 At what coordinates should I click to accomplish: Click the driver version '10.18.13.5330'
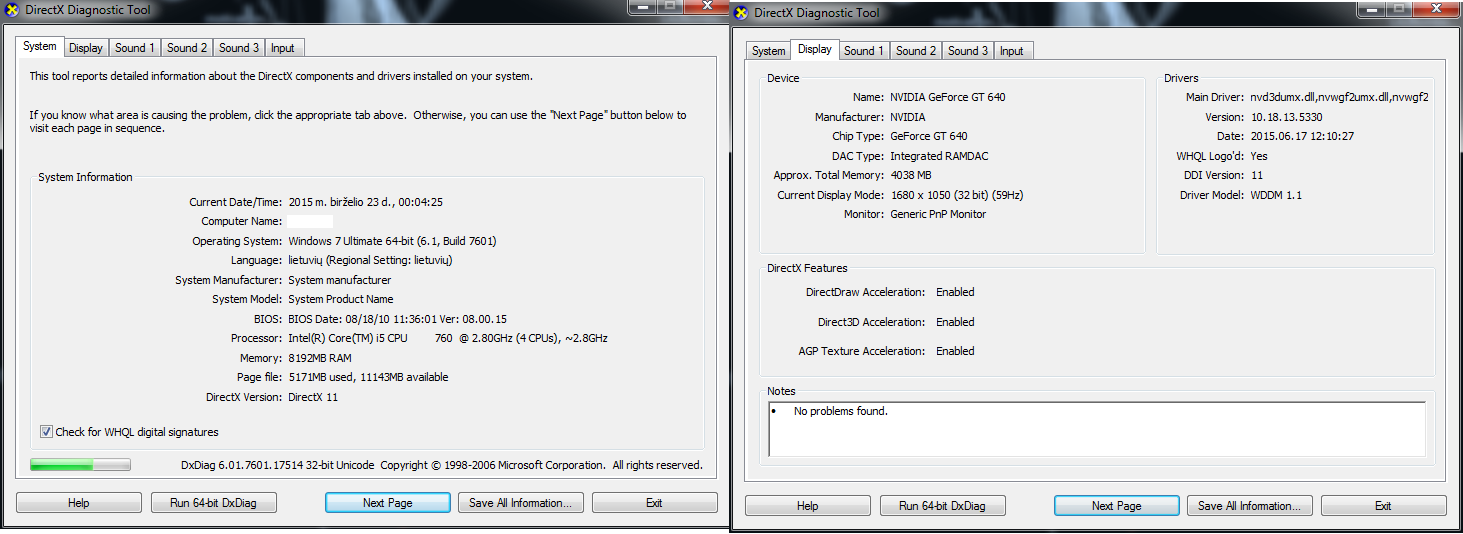click(1286, 117)
